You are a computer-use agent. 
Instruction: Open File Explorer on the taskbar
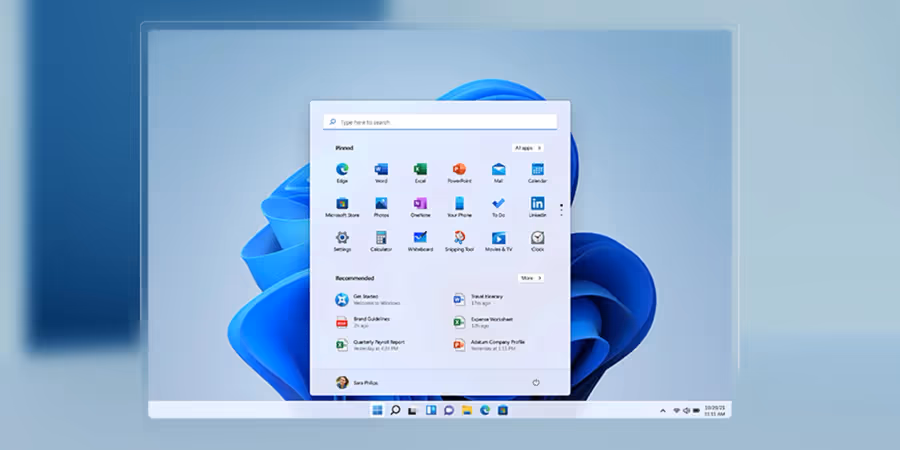coord(467,410)
